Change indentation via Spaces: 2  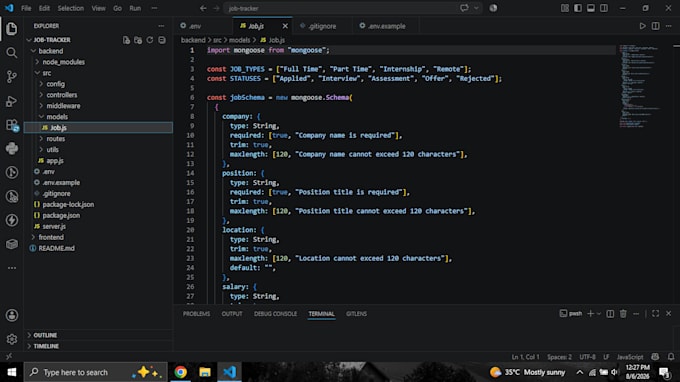559,357
